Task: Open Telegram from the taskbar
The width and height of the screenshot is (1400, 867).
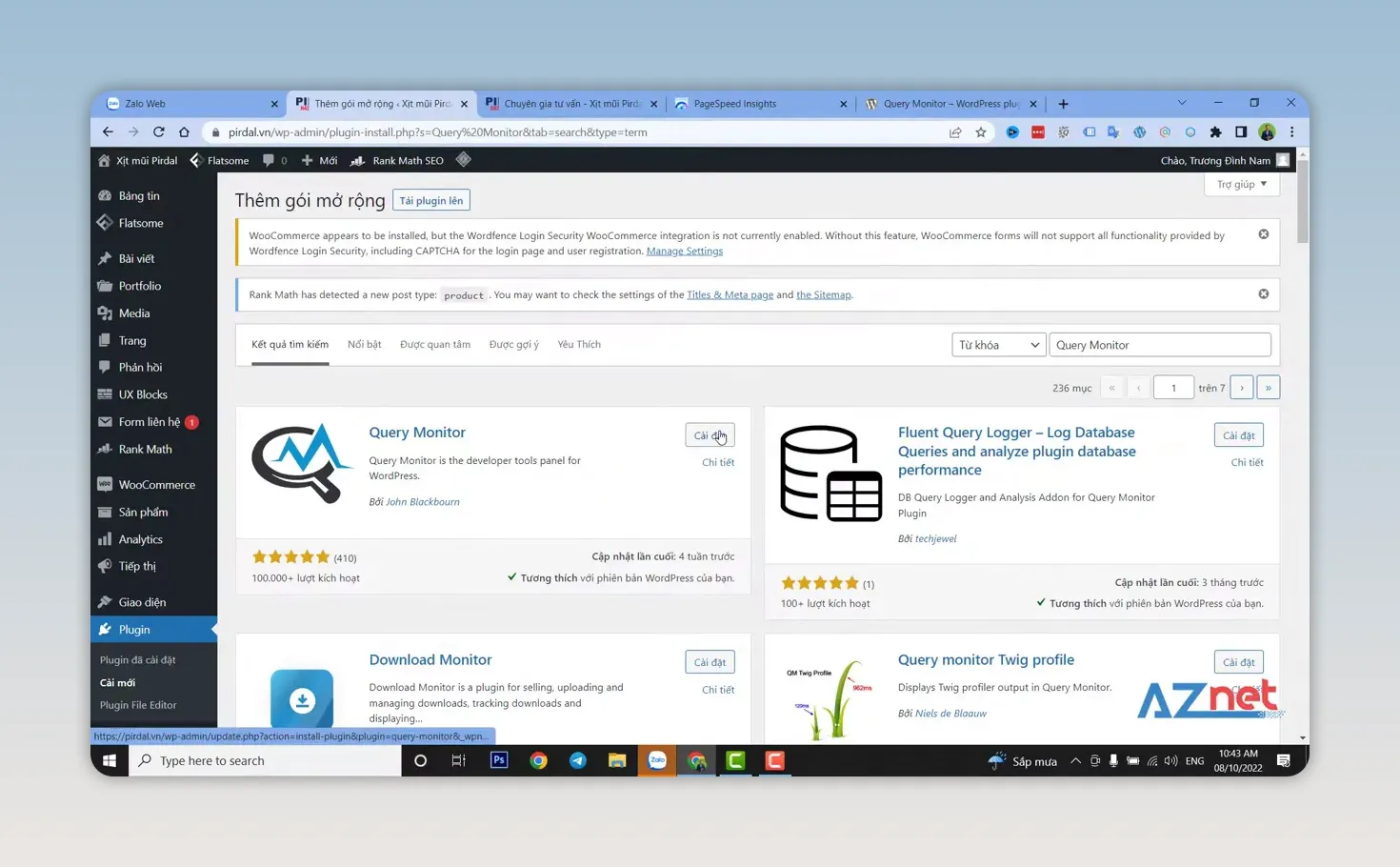Action: [578, 760]
